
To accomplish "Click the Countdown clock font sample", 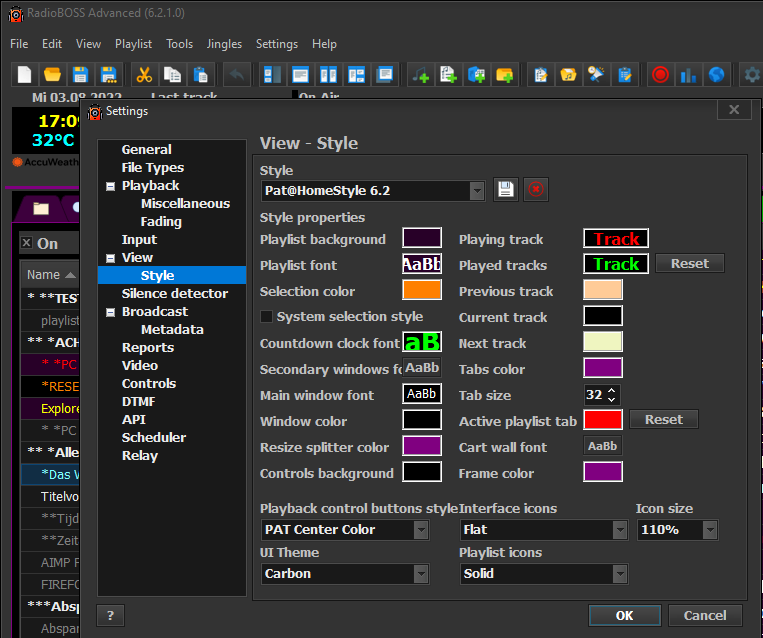I will tap(422, 342).
